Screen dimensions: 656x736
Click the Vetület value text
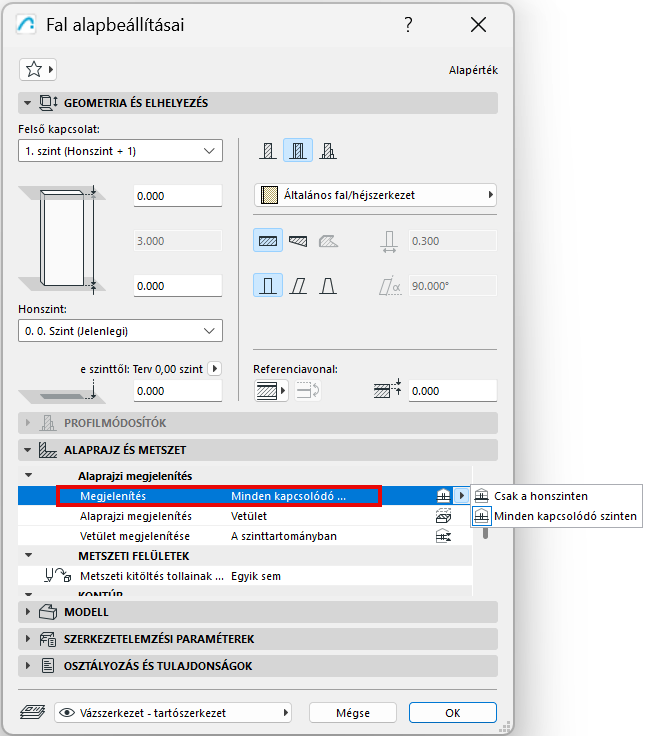249,516
